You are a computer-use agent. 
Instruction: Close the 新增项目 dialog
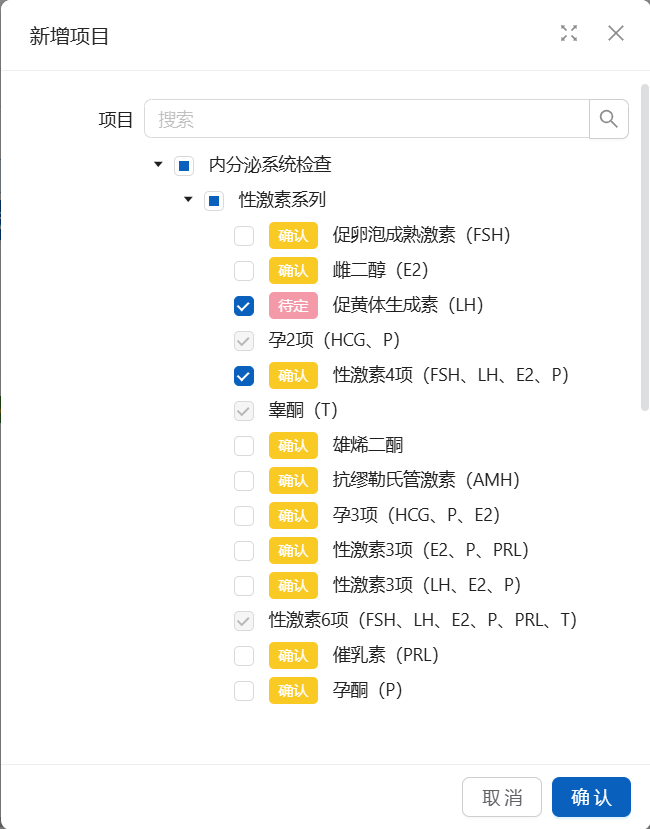coord(616,33)
